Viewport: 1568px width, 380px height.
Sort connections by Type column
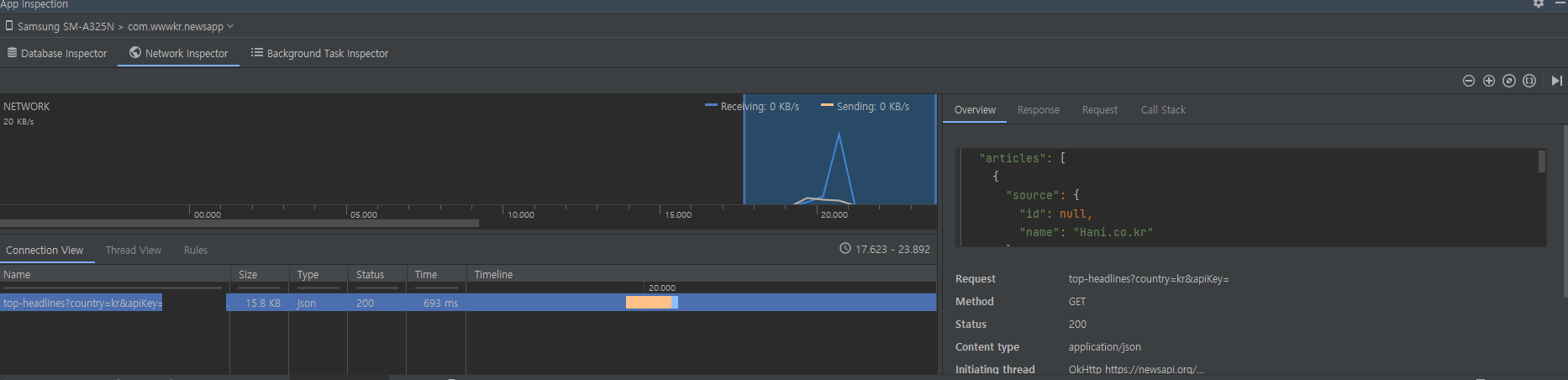pyautogui.click(x=318, y=274)
